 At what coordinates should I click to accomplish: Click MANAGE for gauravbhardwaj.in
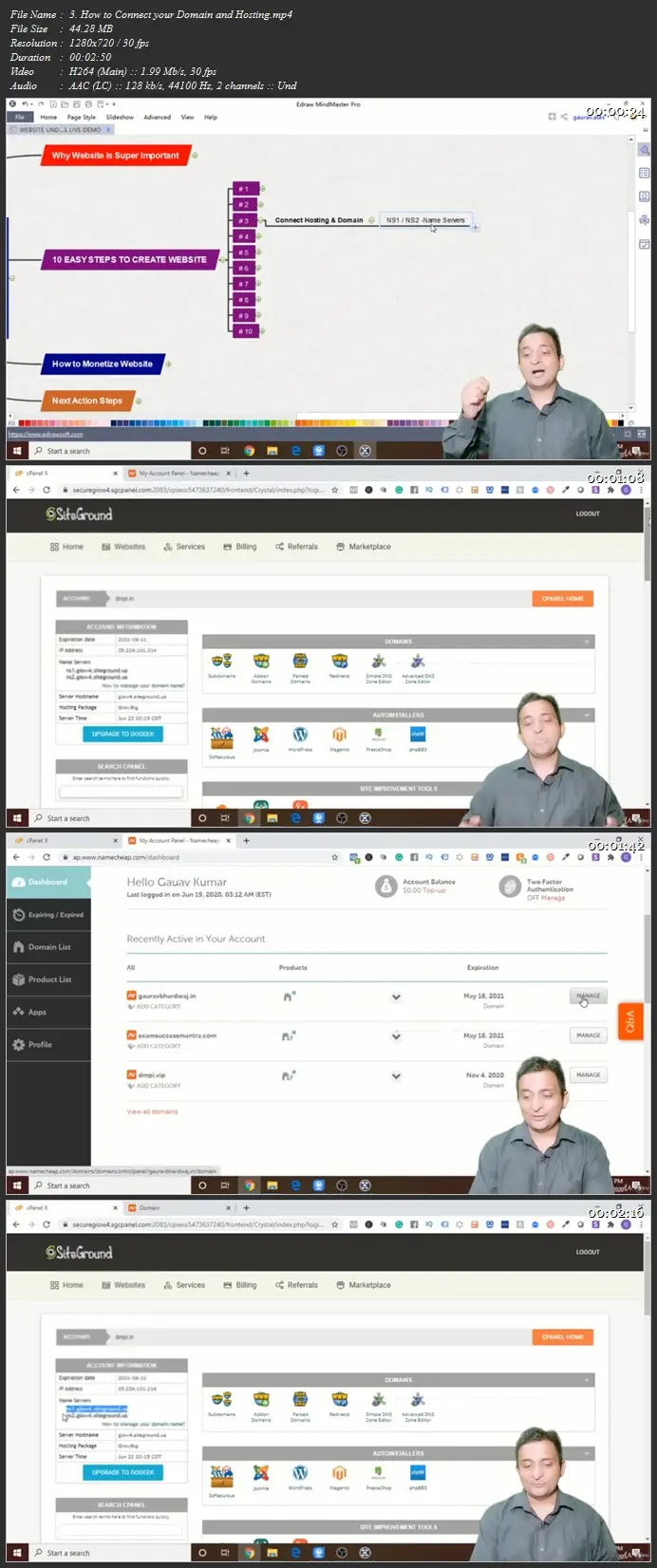point(588,996)
